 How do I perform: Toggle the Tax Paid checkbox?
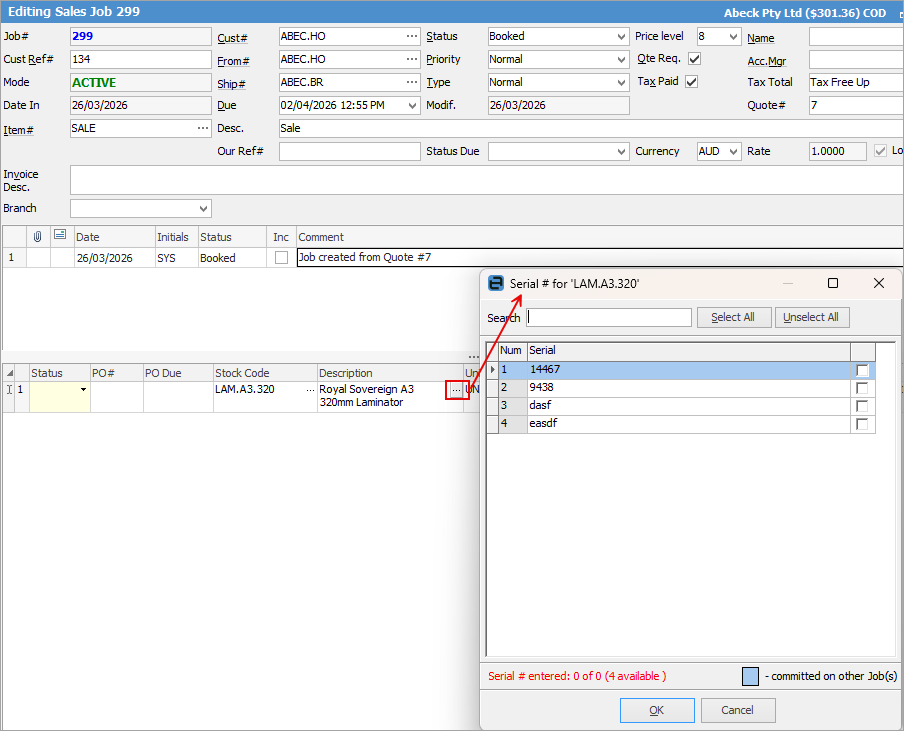(691, 82)
